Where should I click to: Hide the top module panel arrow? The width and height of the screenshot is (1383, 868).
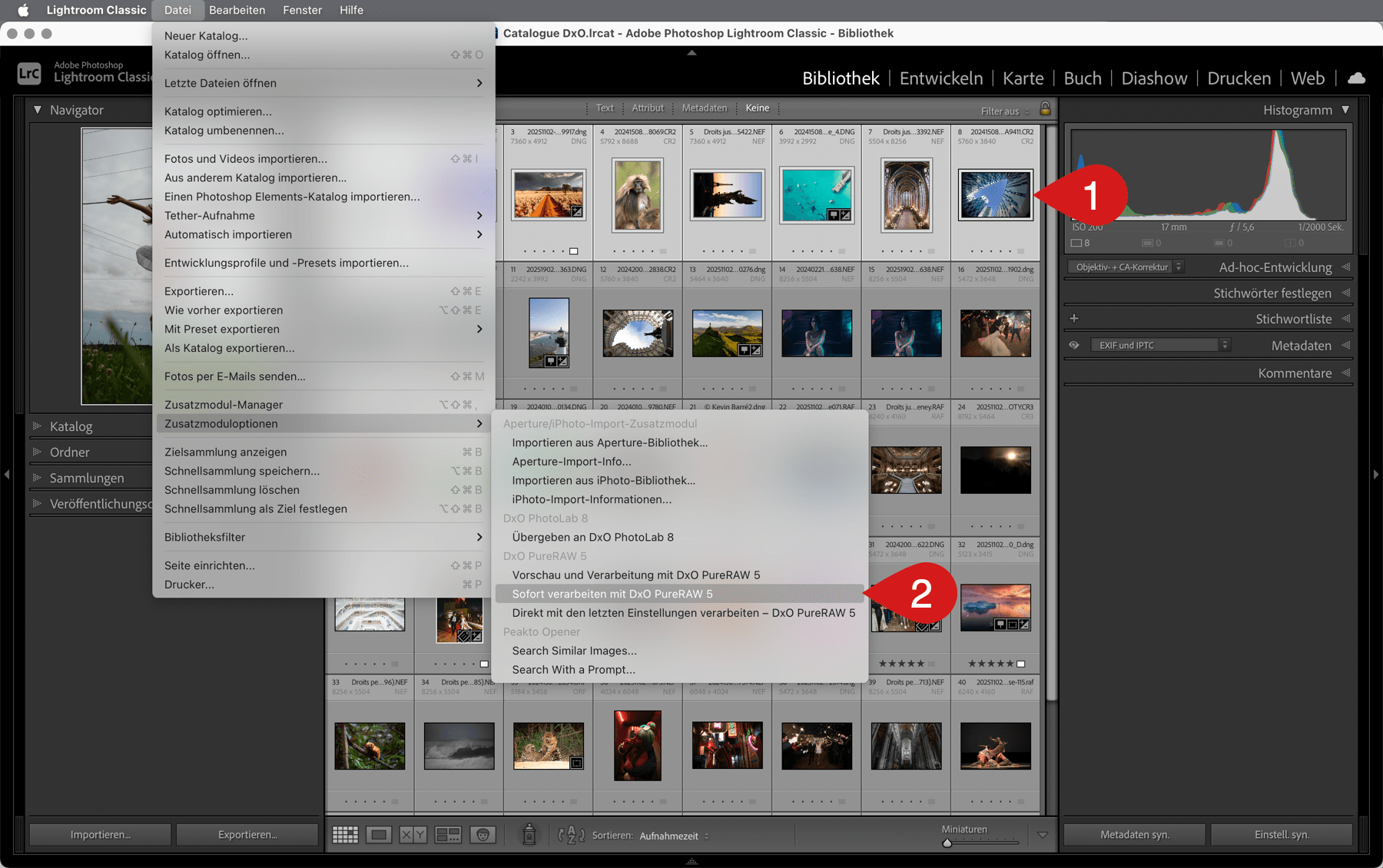[691, 53]
